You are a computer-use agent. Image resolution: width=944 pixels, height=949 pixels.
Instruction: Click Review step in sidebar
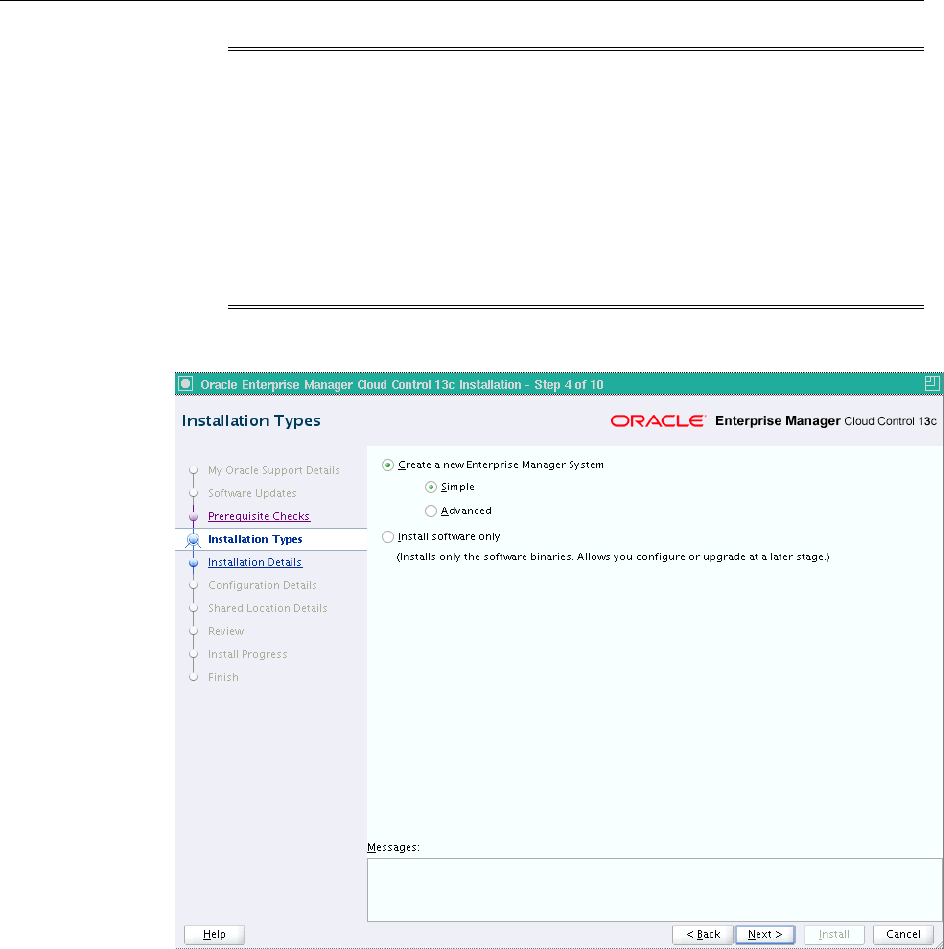(x=226, y=631)
